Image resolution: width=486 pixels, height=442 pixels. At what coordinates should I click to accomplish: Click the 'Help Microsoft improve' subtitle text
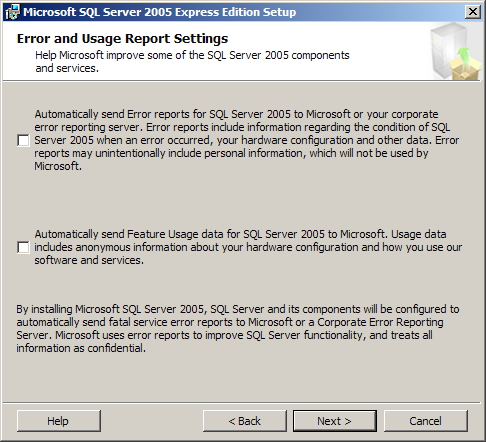click(192, 55)
